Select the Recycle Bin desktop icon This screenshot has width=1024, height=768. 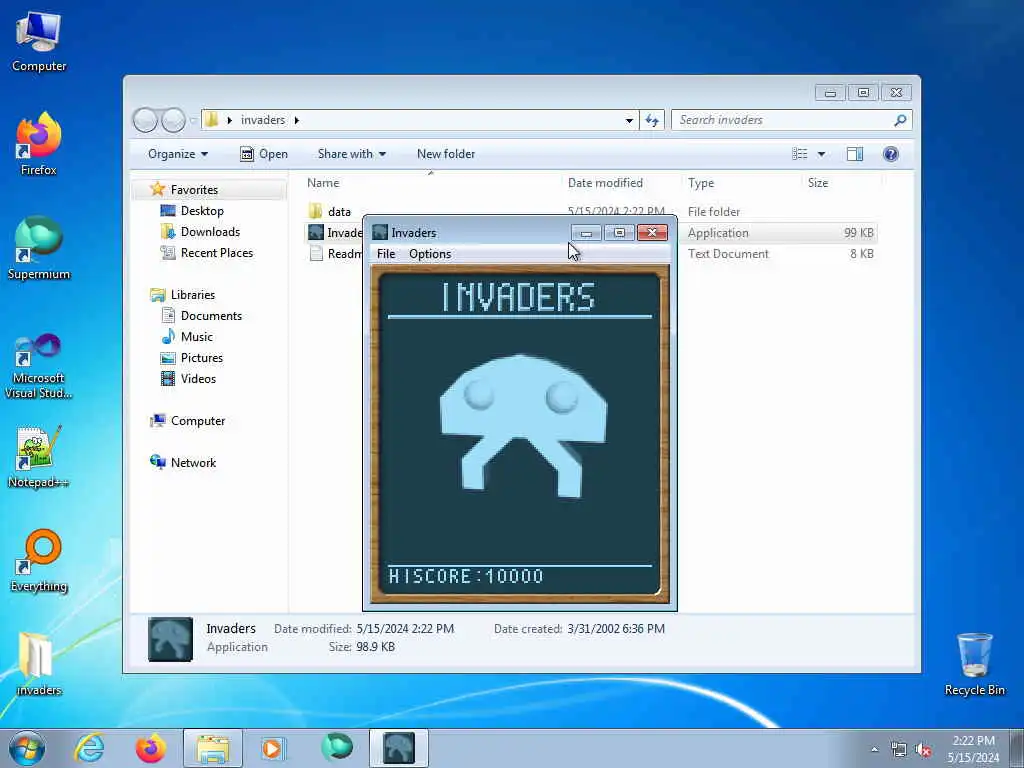[x=974, y=665]
